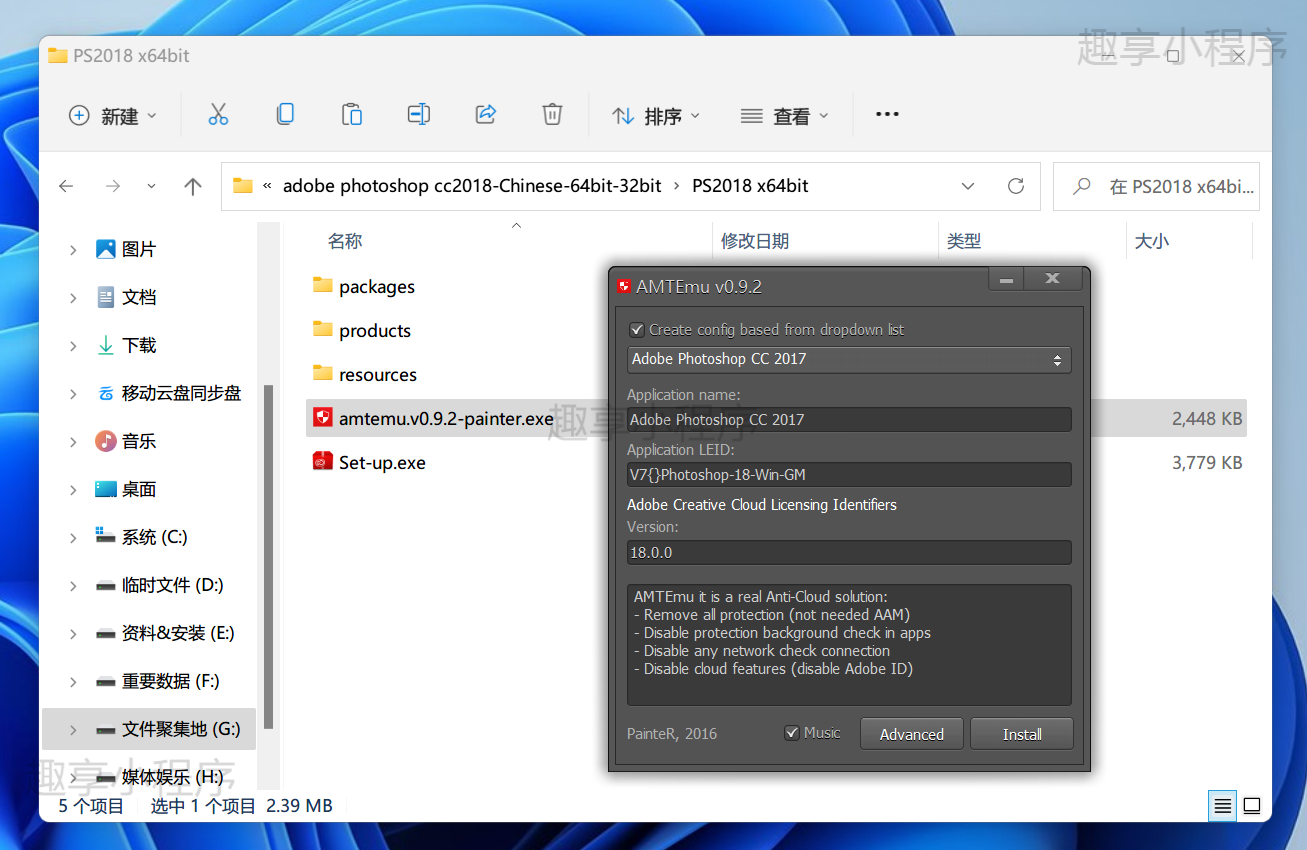Select 图片 Pictures in the sidebar
Screen dimensions: 1307x850
127,249
